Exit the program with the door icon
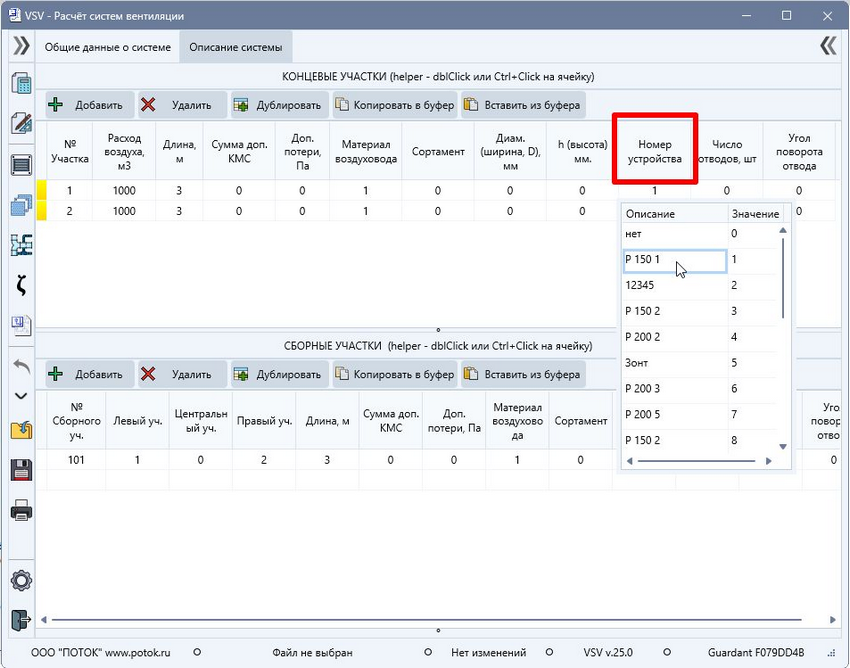The width and height of the screenshot is (850, 668). pyautogui.click(x=21, y=620)
